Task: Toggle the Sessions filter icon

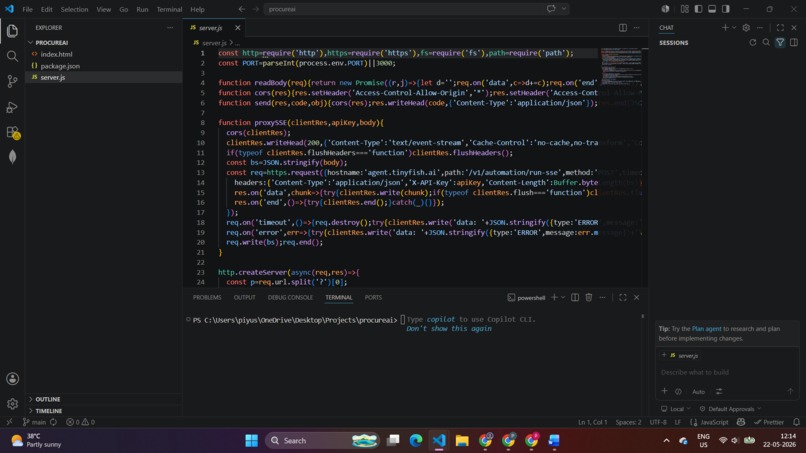Action: [x=780, y=43]
